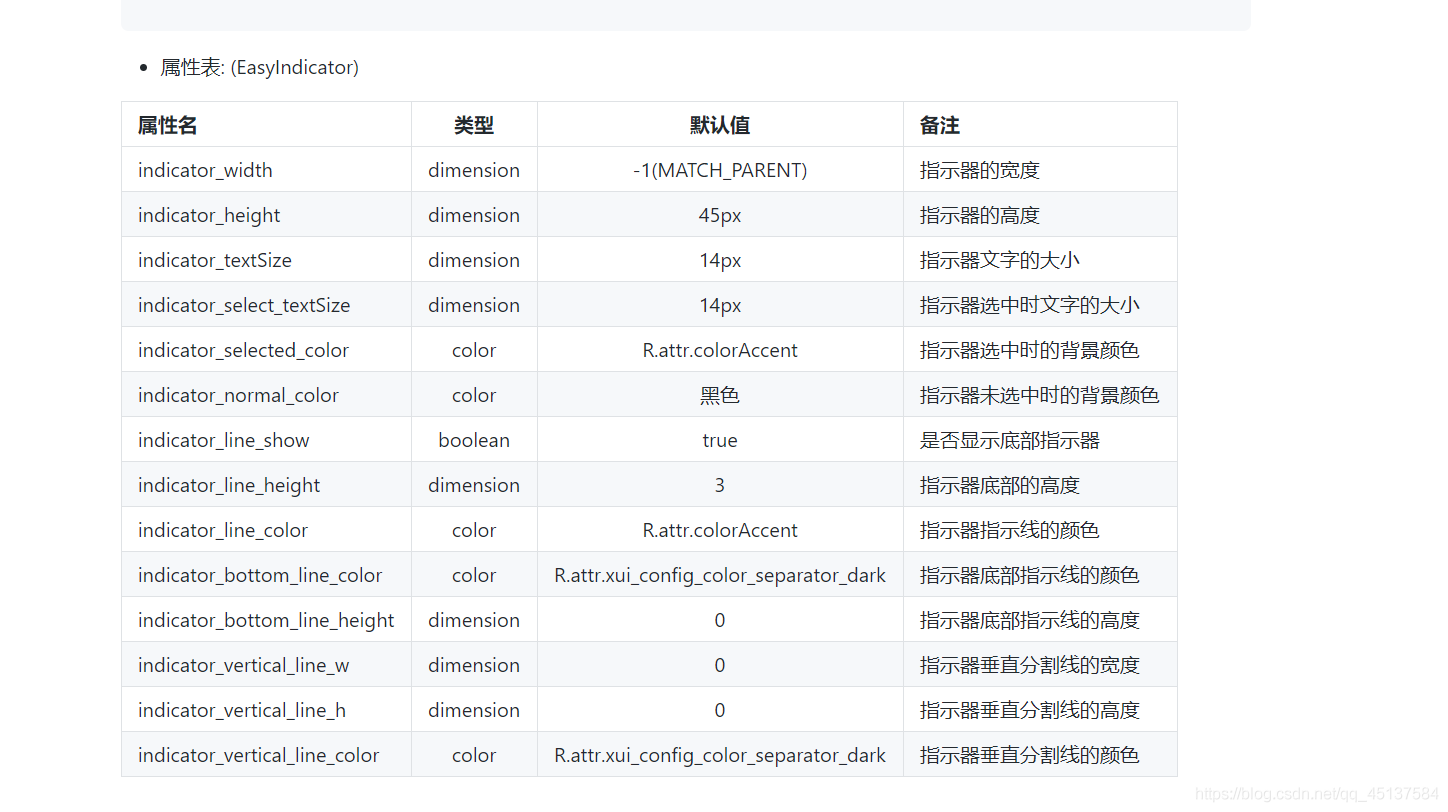Click the note '指示器指示线的颜色'

(x=1010, y=530)
